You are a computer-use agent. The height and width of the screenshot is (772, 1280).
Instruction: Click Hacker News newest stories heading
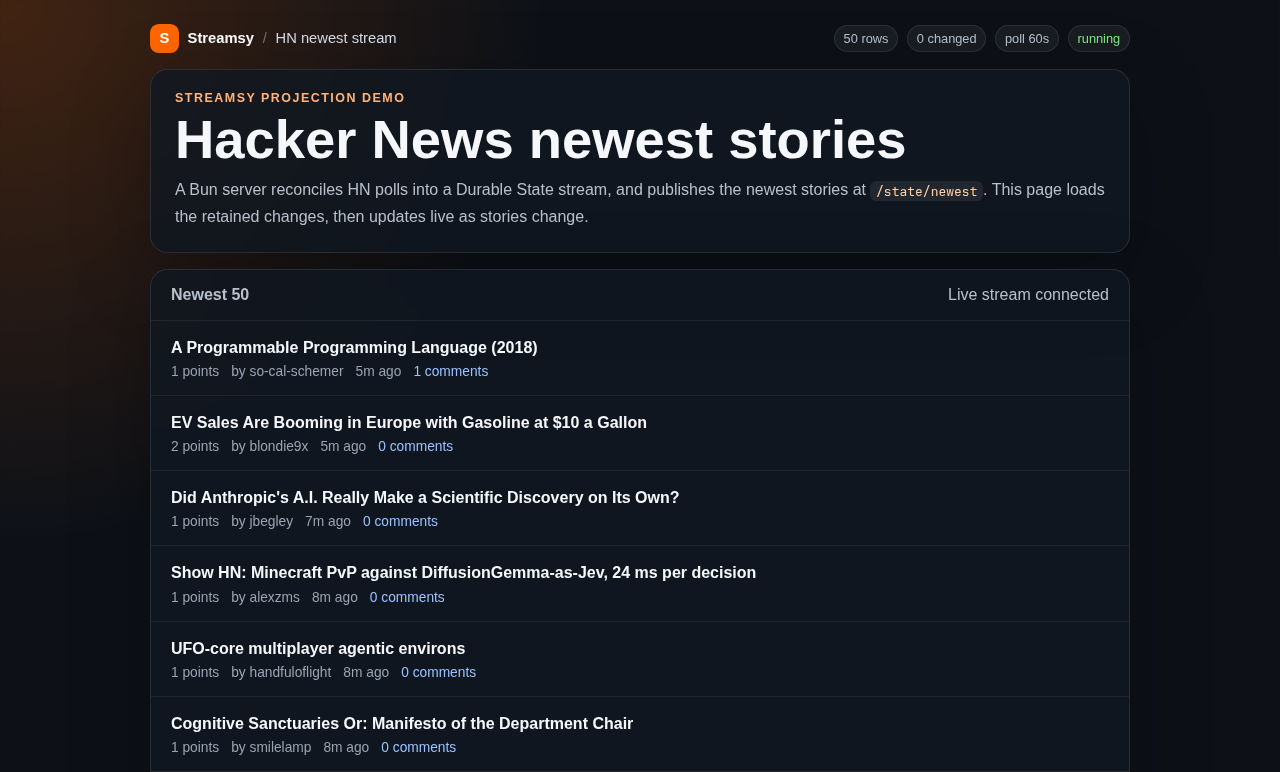click(x=540, y=139)
